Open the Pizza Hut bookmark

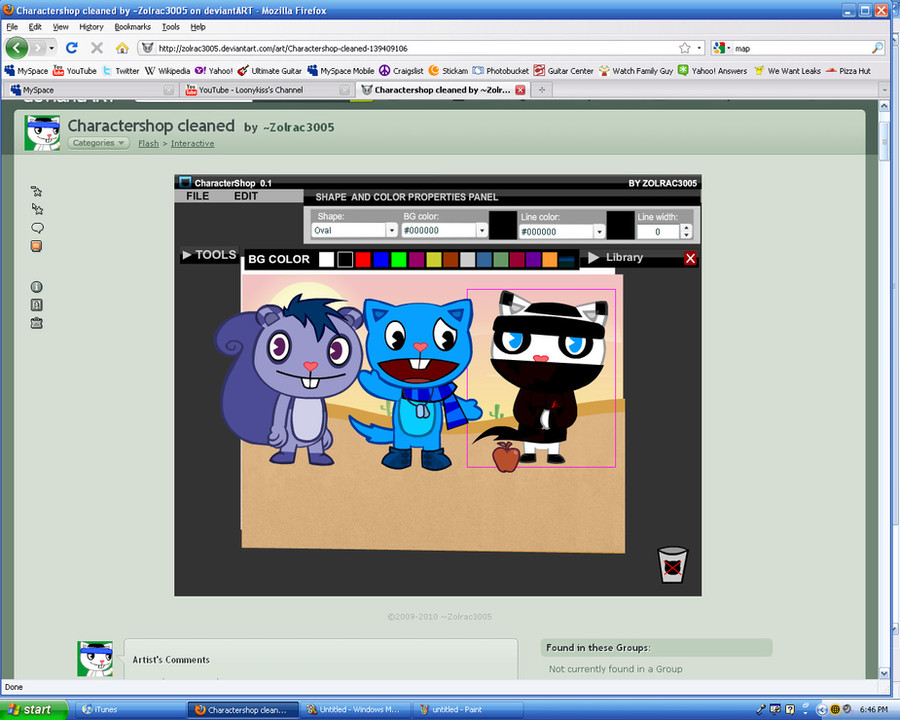[x=848, y=71]
